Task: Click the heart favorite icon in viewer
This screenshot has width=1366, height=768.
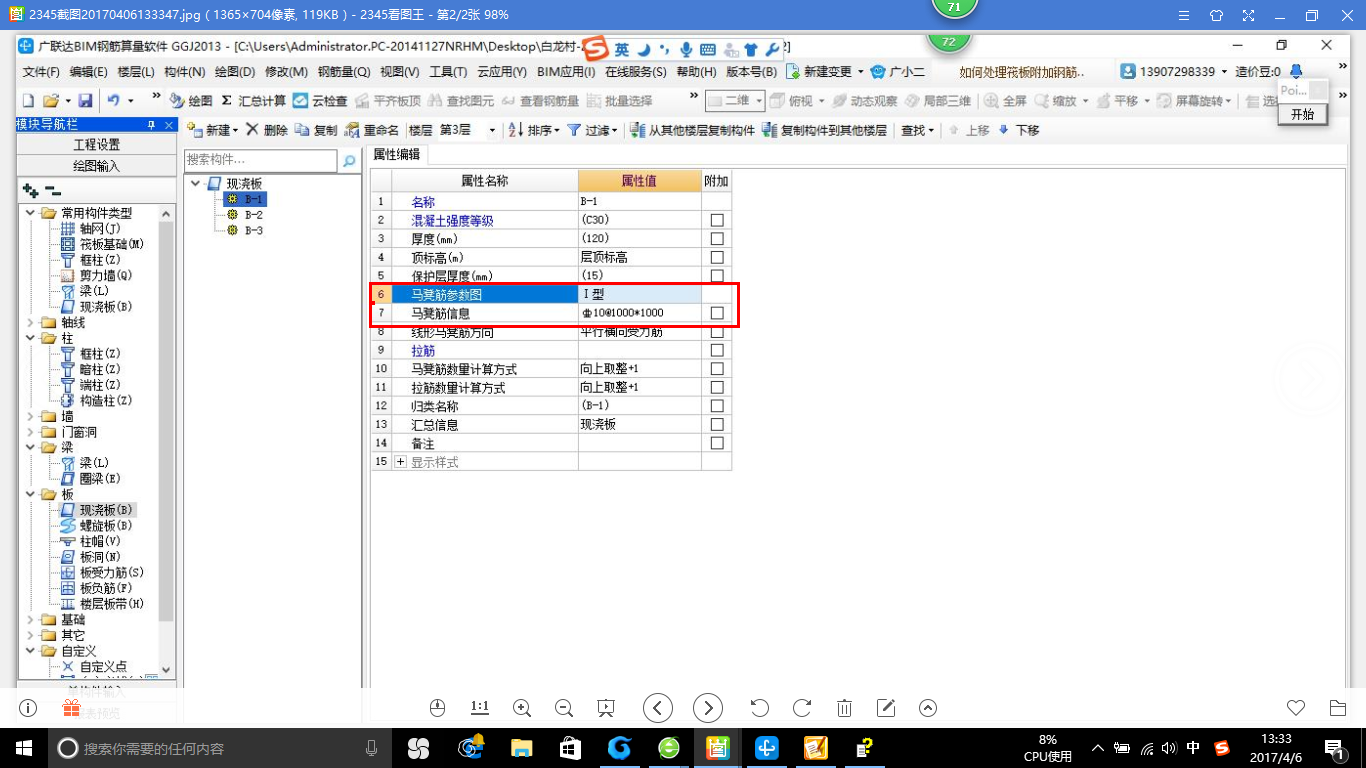Action: [1296, 708]
